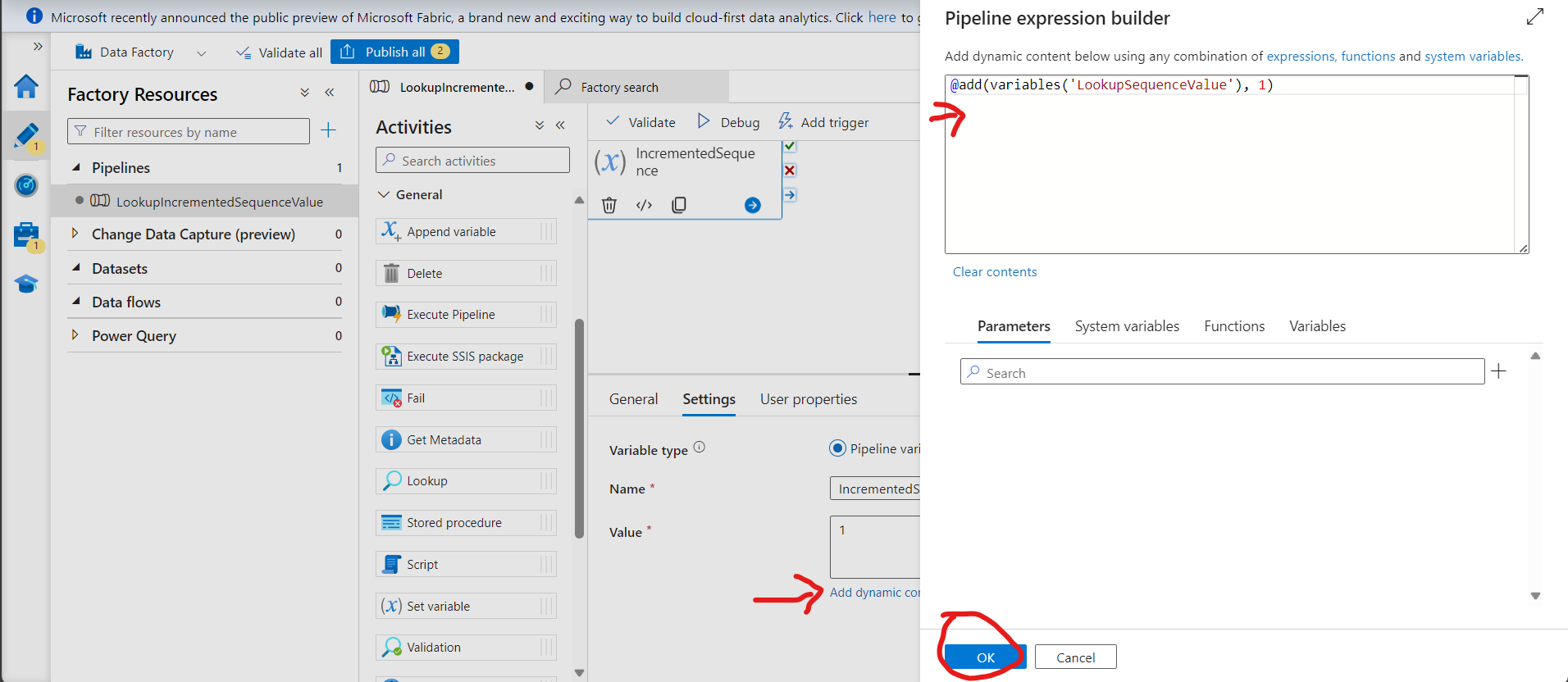Open the Data Factory dropdown
Viewport: 1568px width, 682px height.
(x=202, y=52)
